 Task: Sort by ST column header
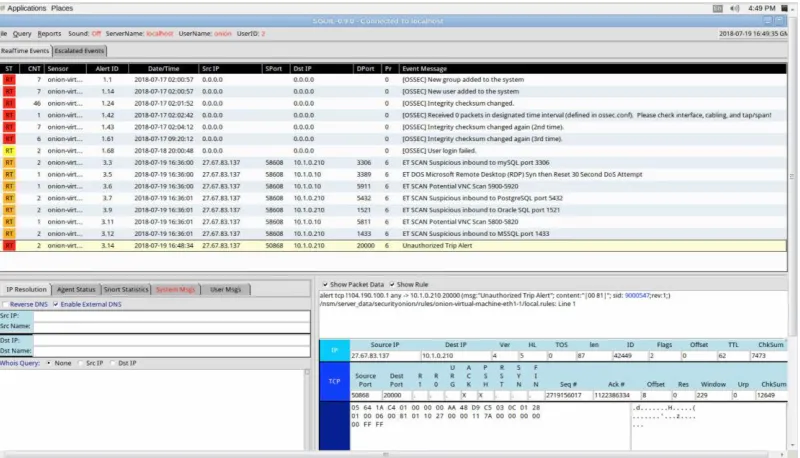[9, 68]
